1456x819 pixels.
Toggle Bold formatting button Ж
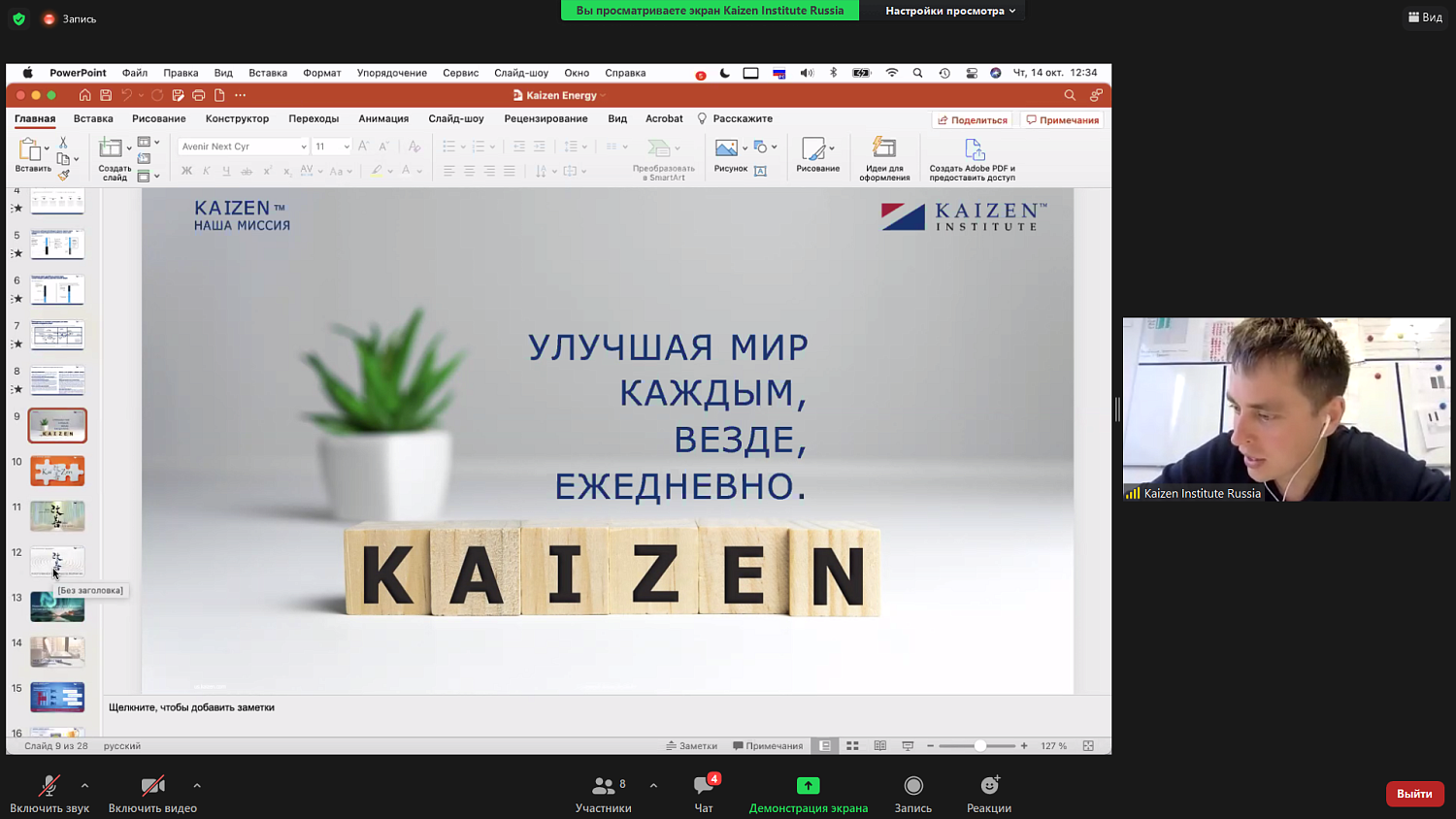pyautogui.click(x=186, y=171)
